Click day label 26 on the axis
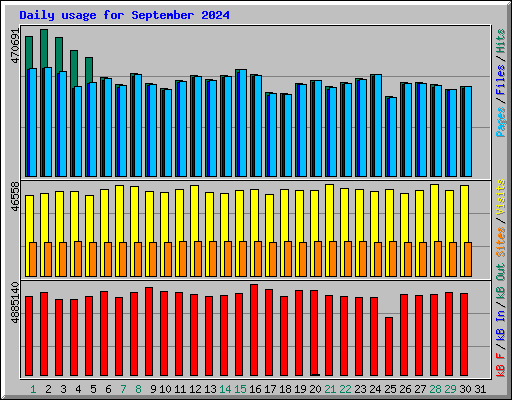The image size is (512, 400). 405,389
